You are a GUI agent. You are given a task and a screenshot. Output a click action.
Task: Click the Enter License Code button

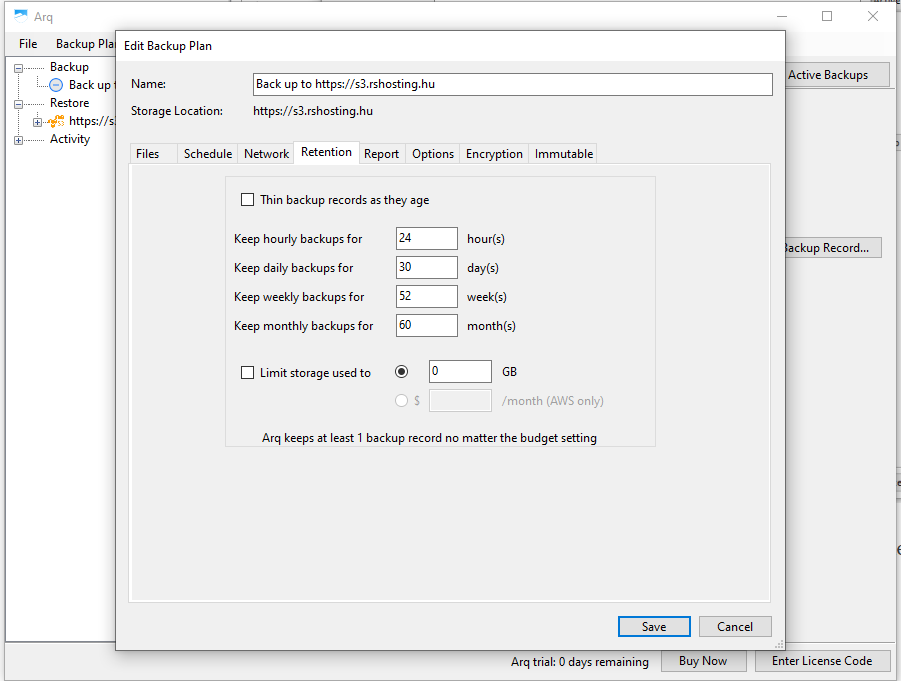pyautogui.click(x=822, y=661)
